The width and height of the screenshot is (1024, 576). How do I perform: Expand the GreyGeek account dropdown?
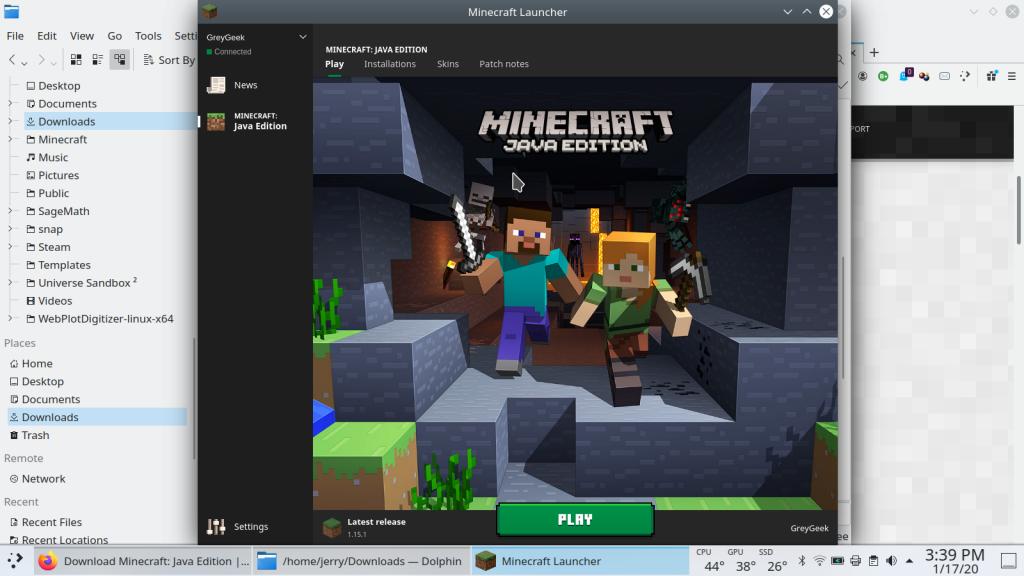point(303,37)
